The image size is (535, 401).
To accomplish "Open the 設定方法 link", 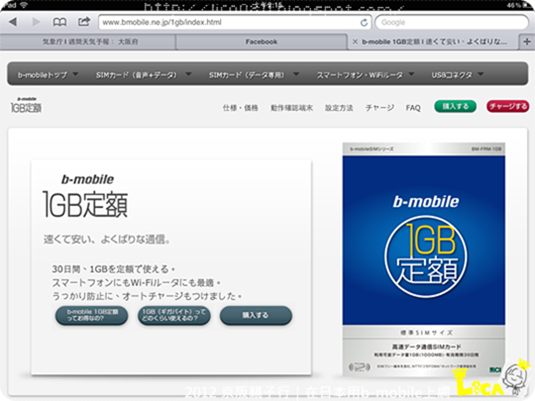I will [x=339, y=108].
